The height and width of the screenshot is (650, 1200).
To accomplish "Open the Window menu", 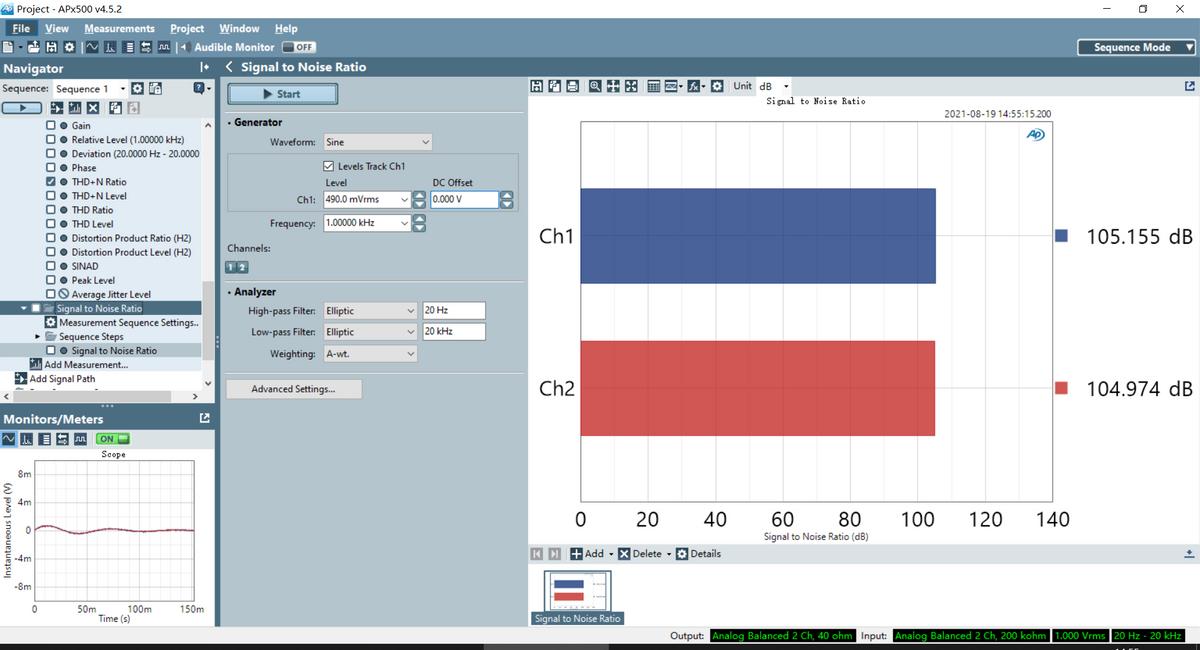I will click(238, 28).
